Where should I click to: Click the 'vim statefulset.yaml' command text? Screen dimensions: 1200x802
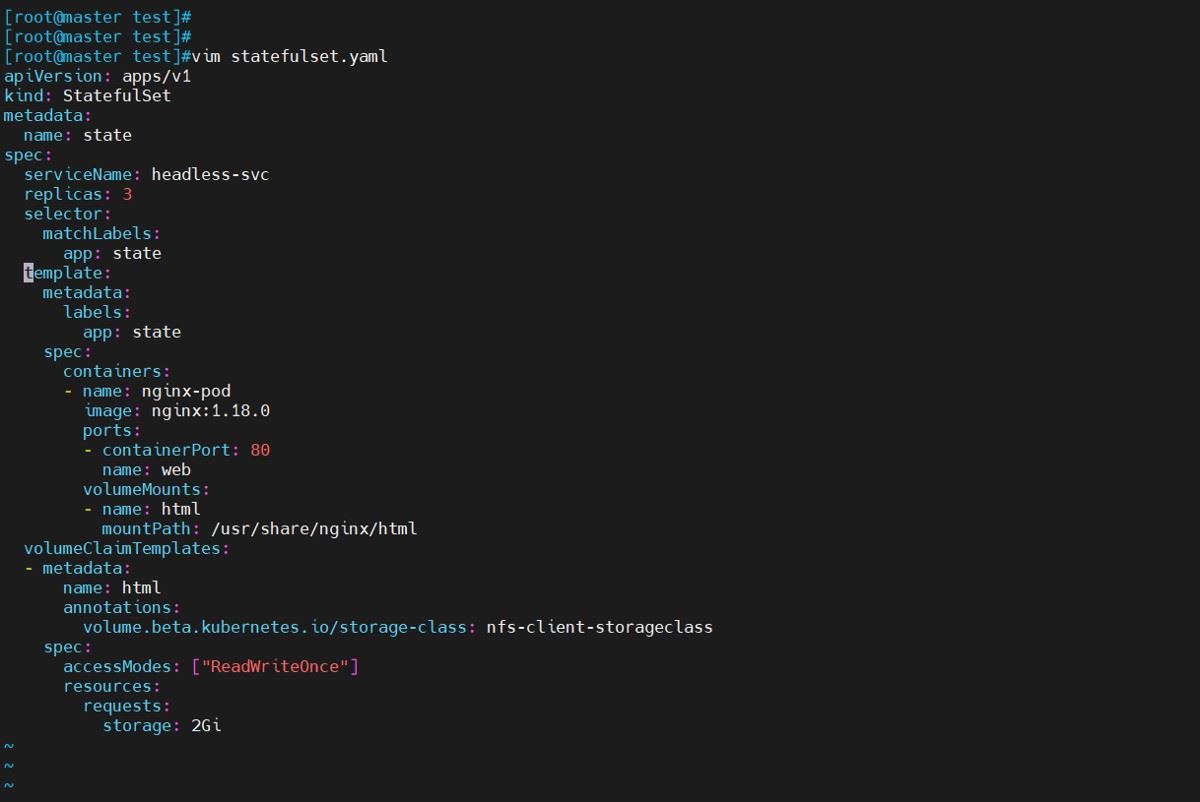point(289,56)
